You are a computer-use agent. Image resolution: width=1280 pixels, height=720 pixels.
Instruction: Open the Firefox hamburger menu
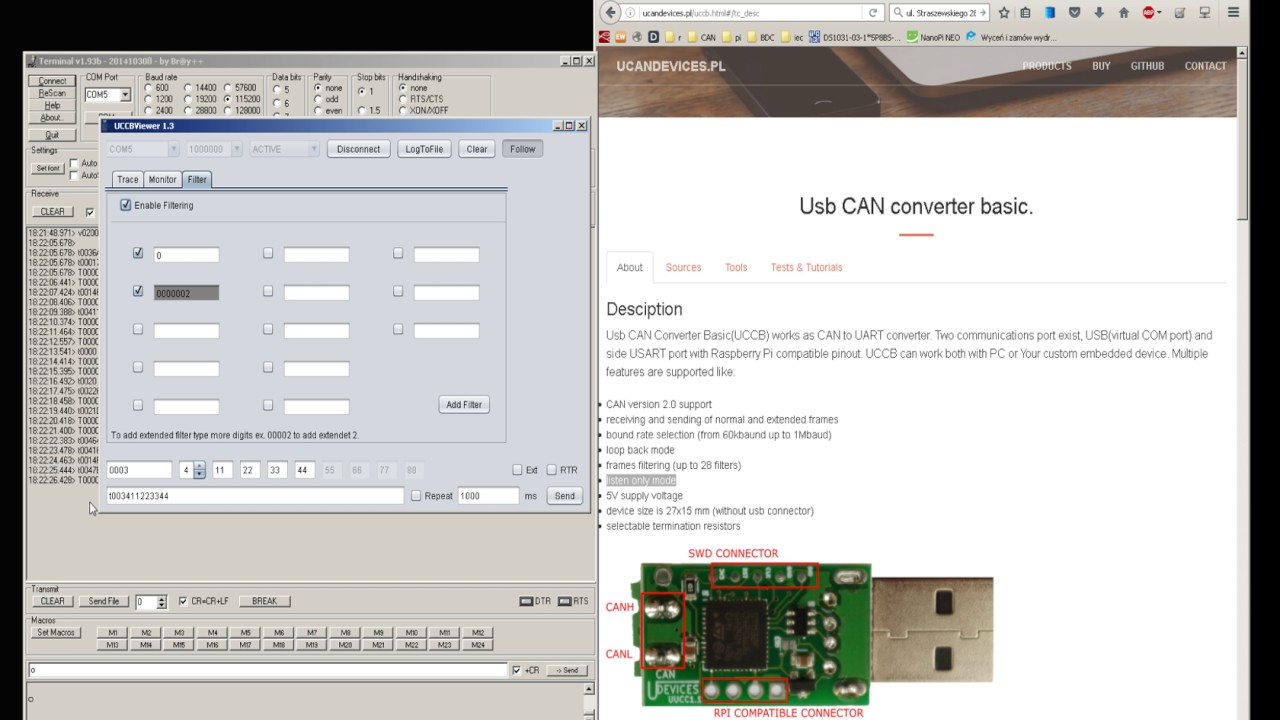tap(1233, 13)
